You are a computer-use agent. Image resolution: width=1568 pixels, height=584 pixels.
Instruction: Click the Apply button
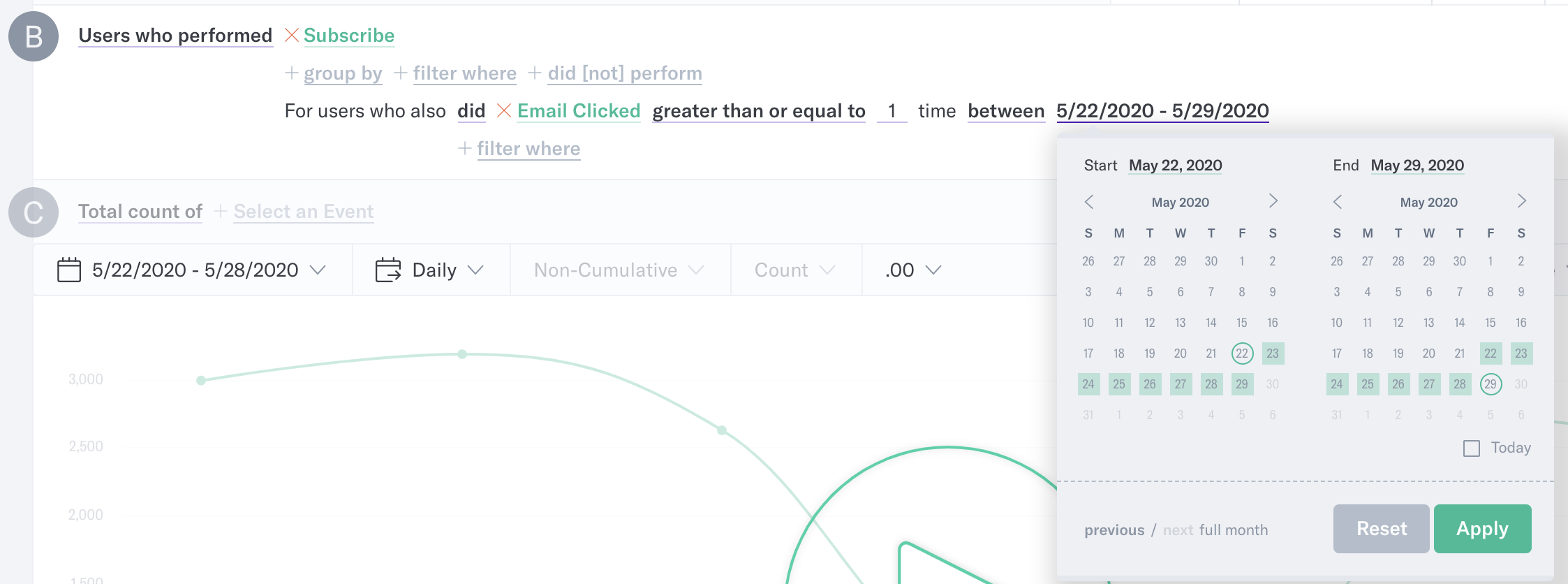1483,529
